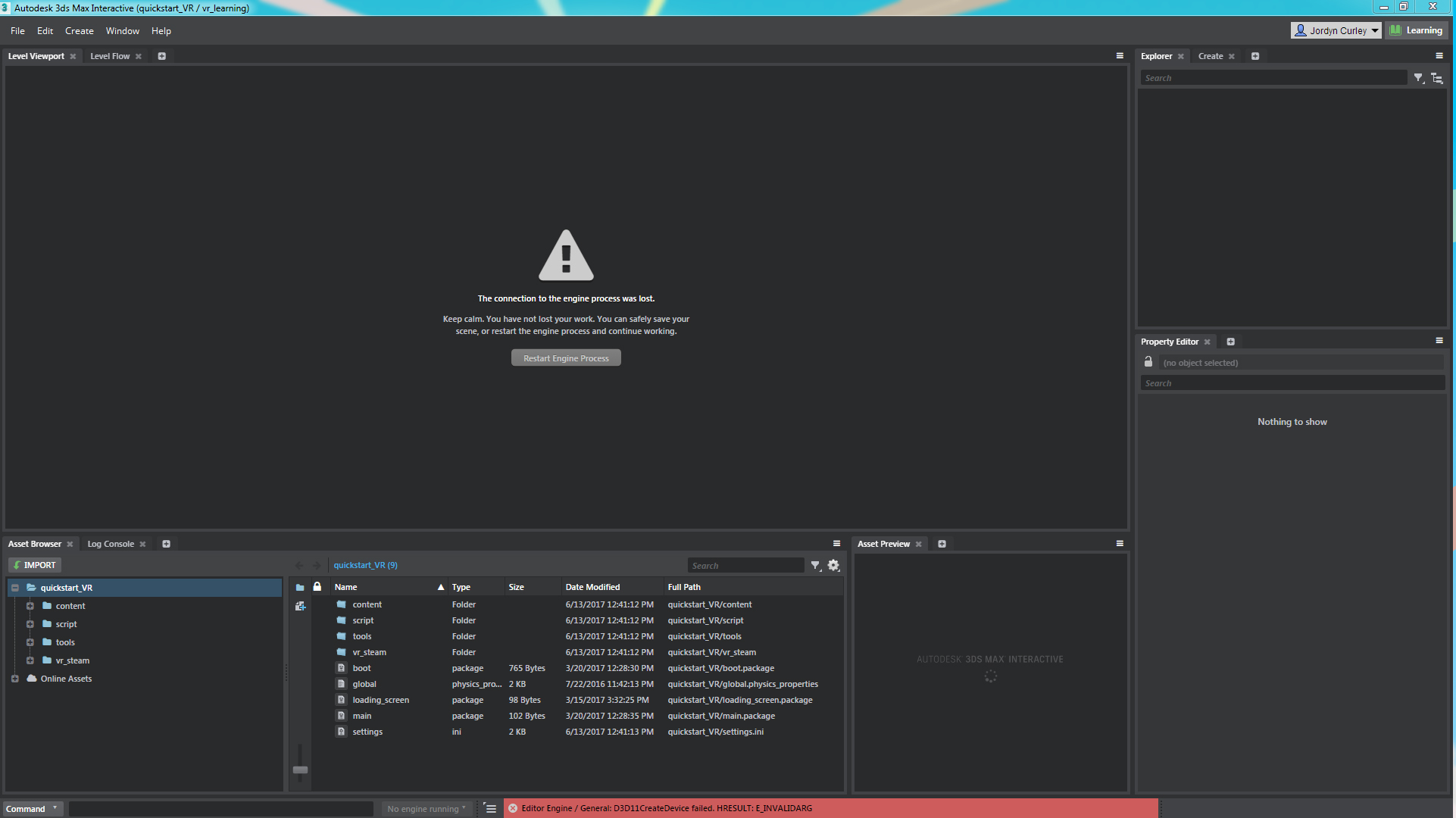Click the folder view icon beside Name column
The image size is (1456, 818).
300,588
